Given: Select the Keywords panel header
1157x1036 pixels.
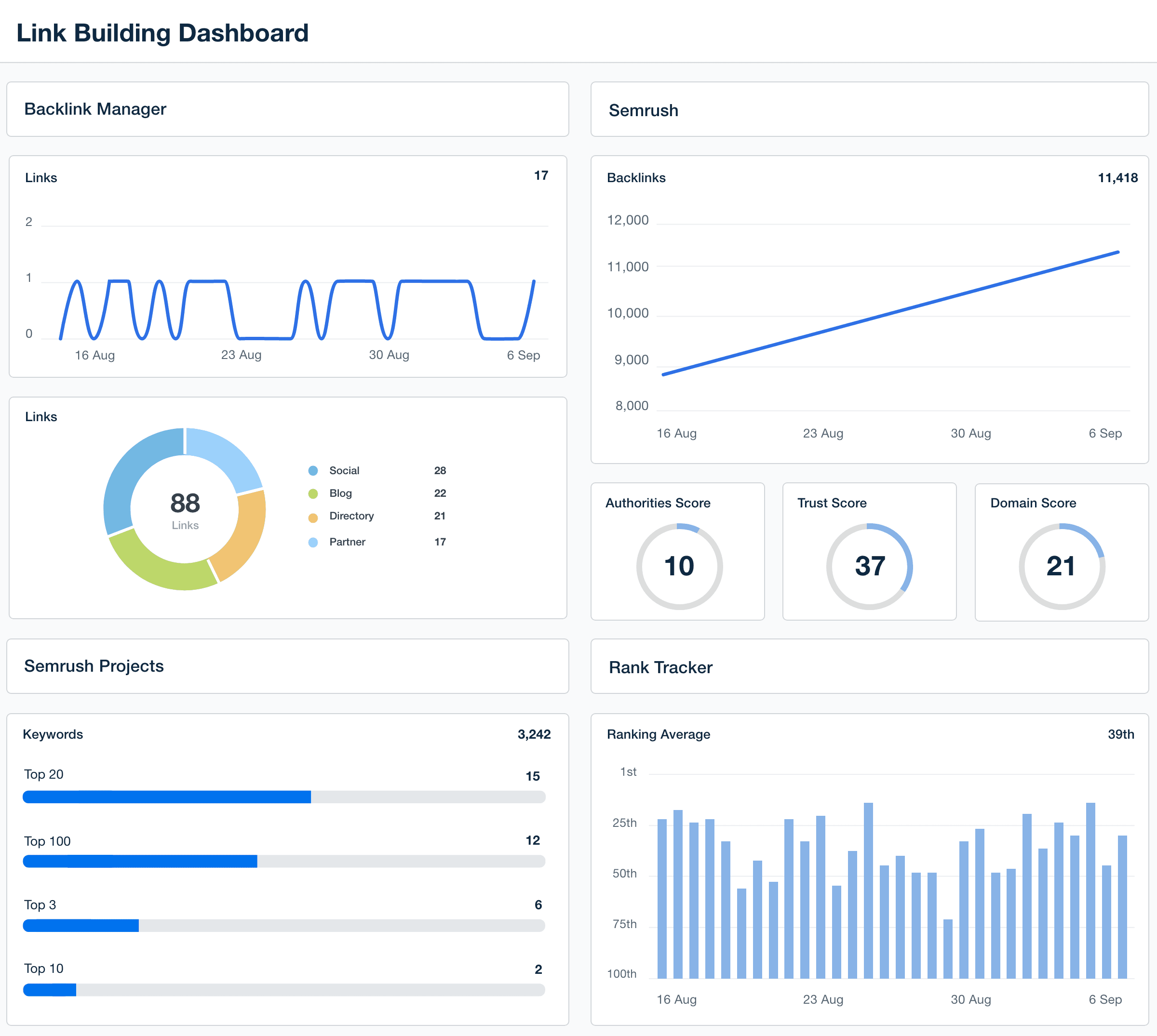Looking at the screenshot, I should click(53, 734).
